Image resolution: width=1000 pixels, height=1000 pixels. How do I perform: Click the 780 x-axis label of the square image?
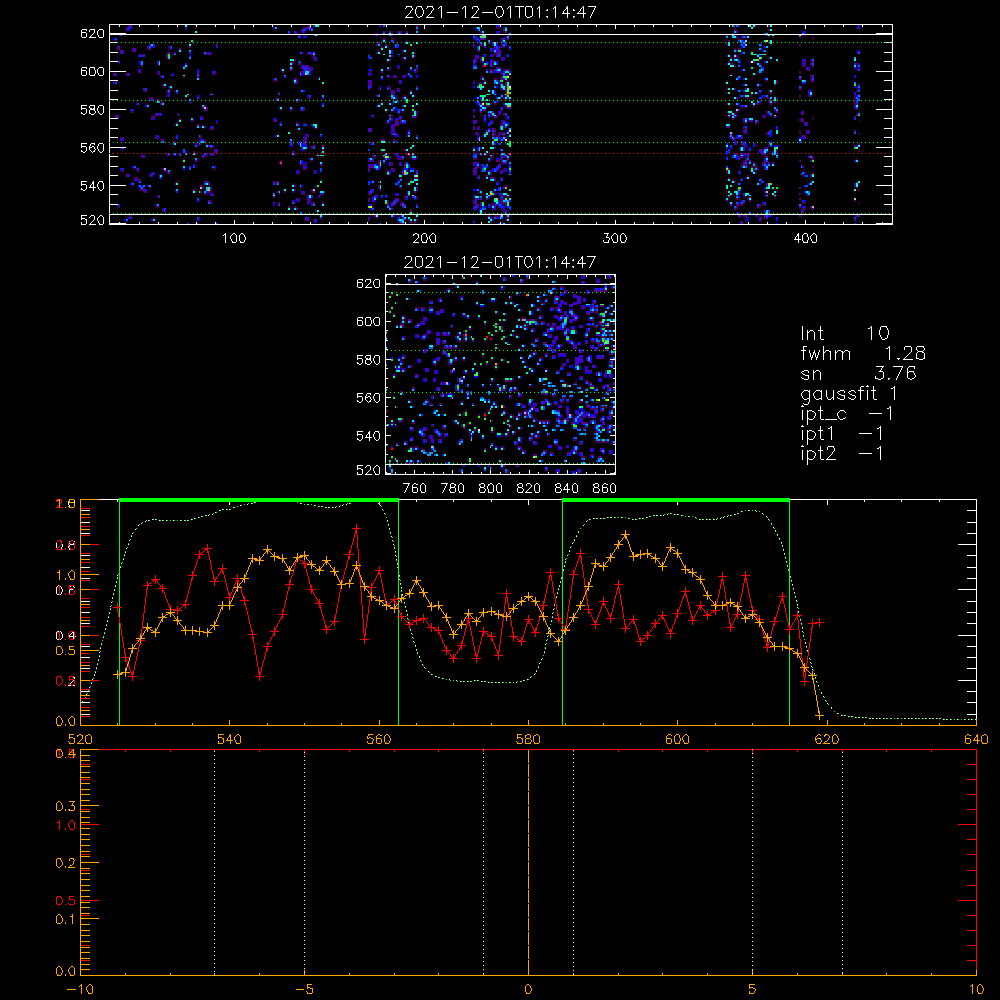[453, 489]
